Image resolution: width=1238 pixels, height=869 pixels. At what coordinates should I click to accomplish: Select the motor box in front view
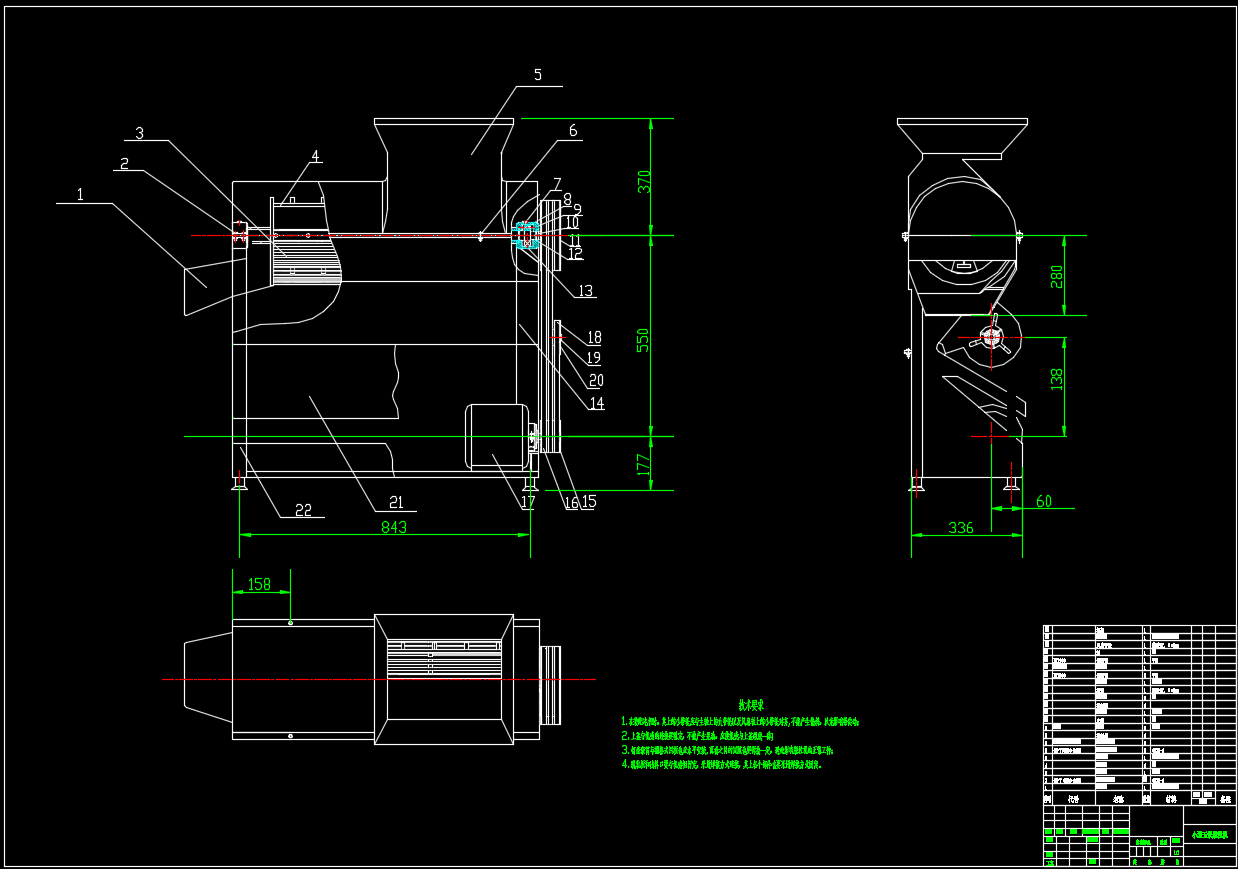click(497, 436)
